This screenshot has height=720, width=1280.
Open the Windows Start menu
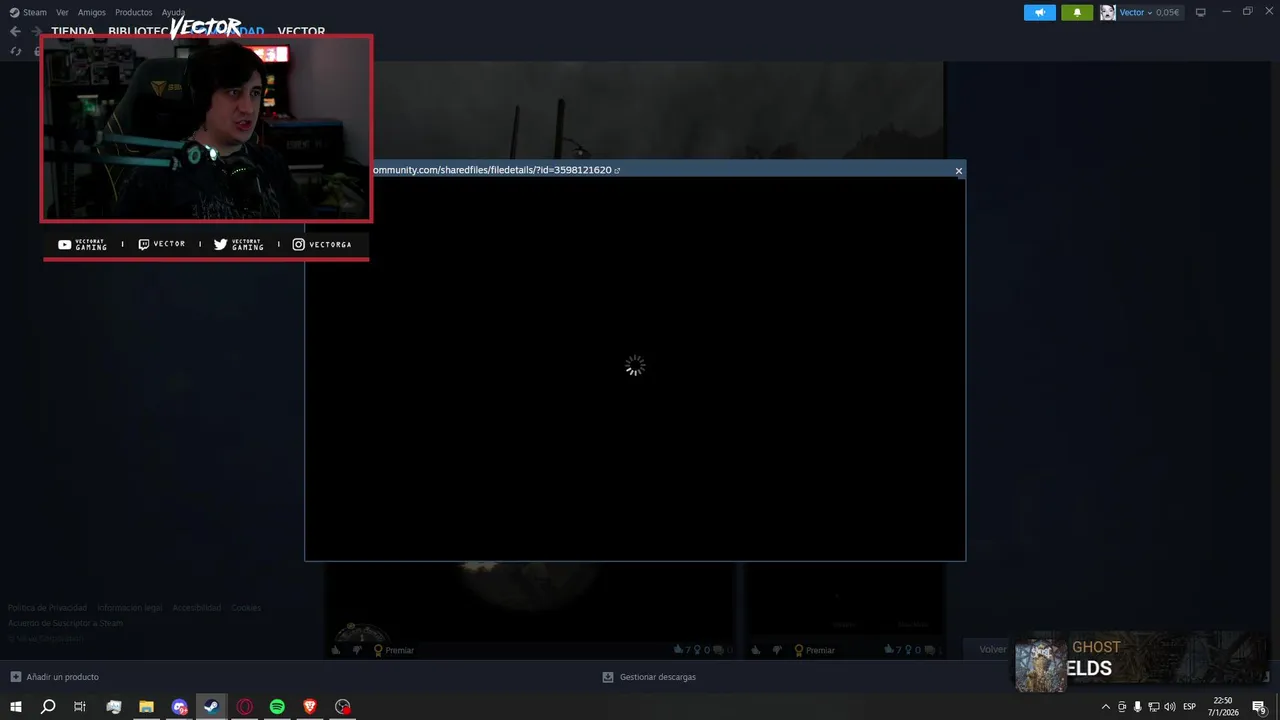pos(15,707)
